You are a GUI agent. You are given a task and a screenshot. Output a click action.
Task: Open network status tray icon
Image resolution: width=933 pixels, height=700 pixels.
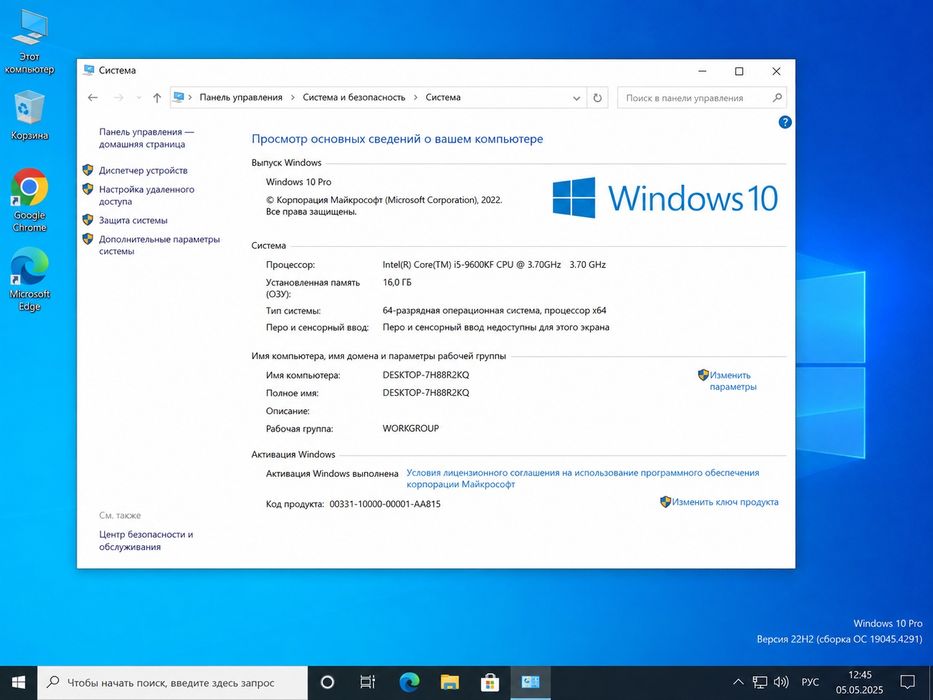point(759,682)
